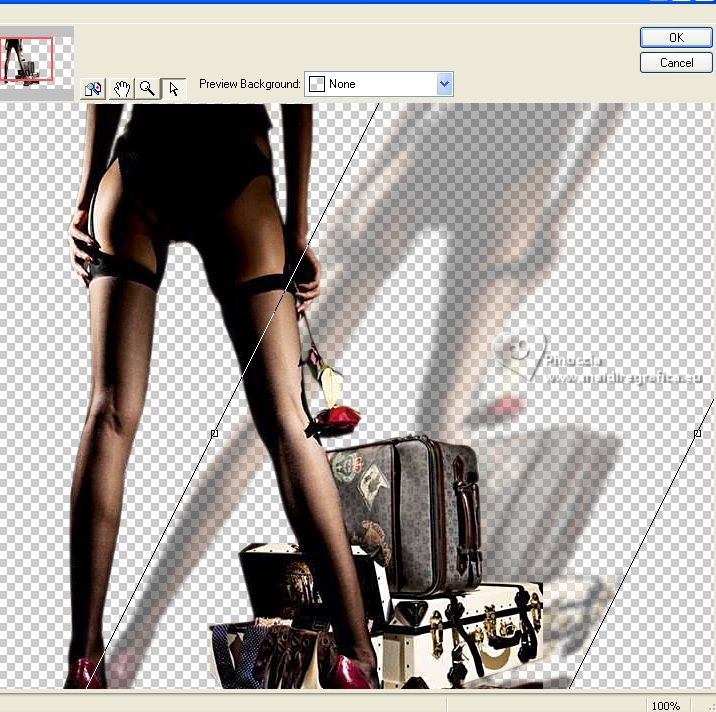Click the left shadow control handle
Viewport: 716px width, 712px height.
[214, 433]
